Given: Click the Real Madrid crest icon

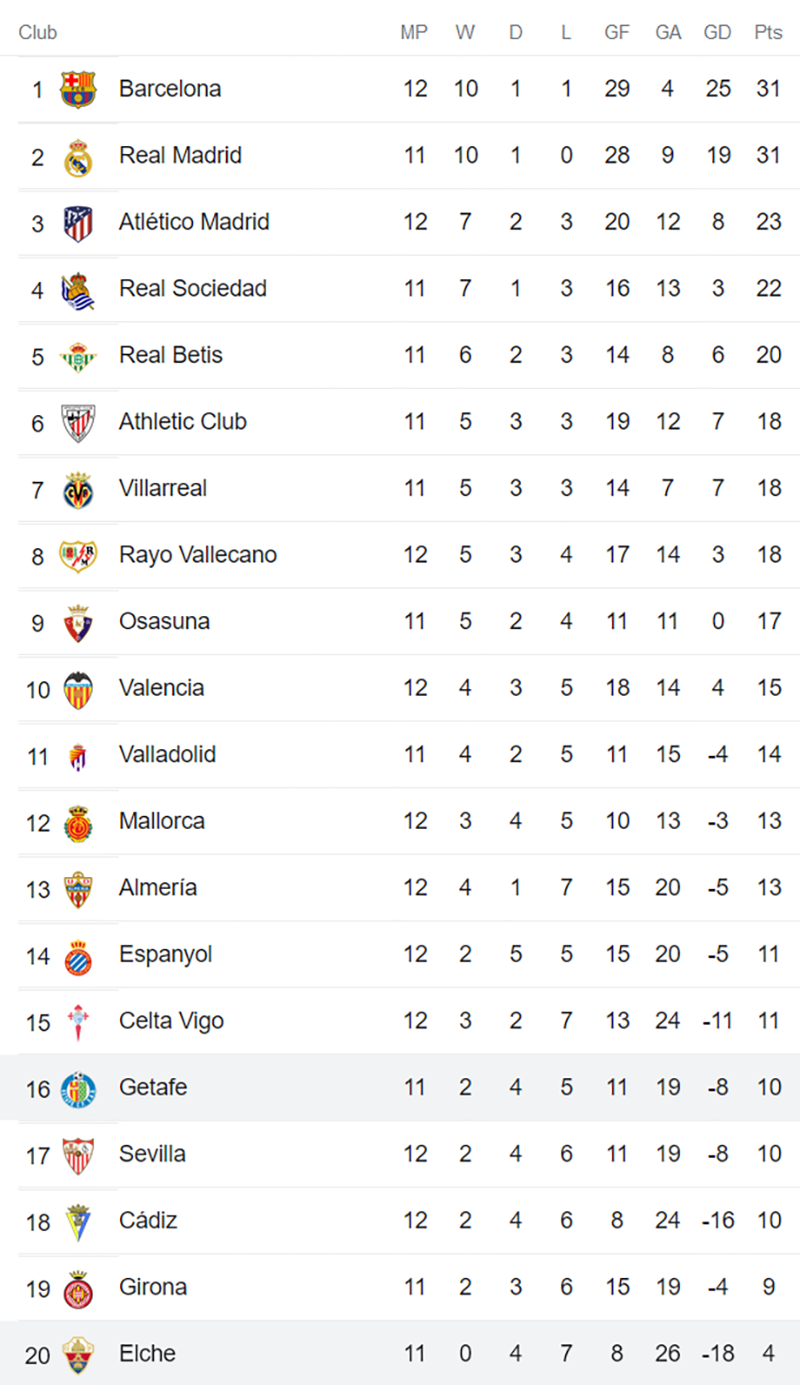Looking at the screenshot, I should point(77,156).
